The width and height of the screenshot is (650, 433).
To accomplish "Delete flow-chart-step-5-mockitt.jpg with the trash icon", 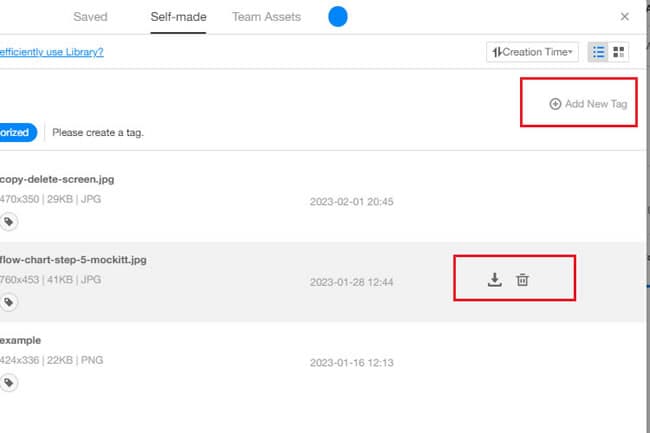I will point(522,280).
